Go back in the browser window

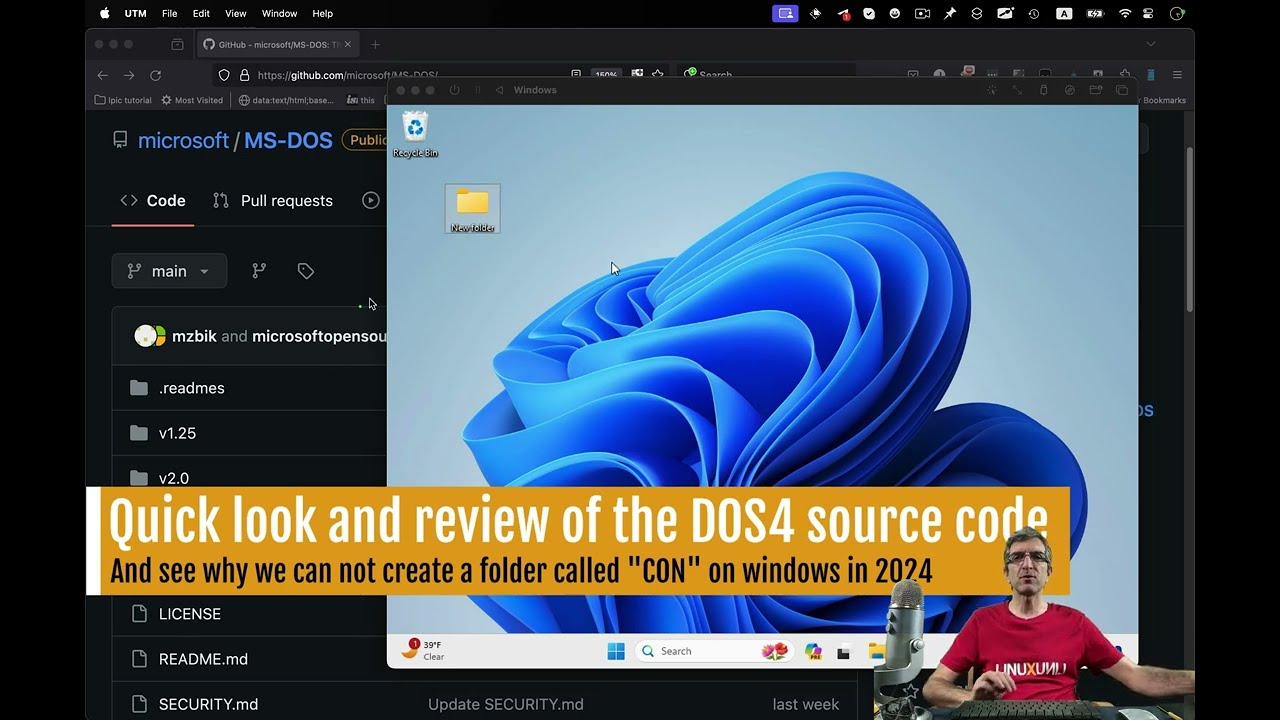(102, 75)
